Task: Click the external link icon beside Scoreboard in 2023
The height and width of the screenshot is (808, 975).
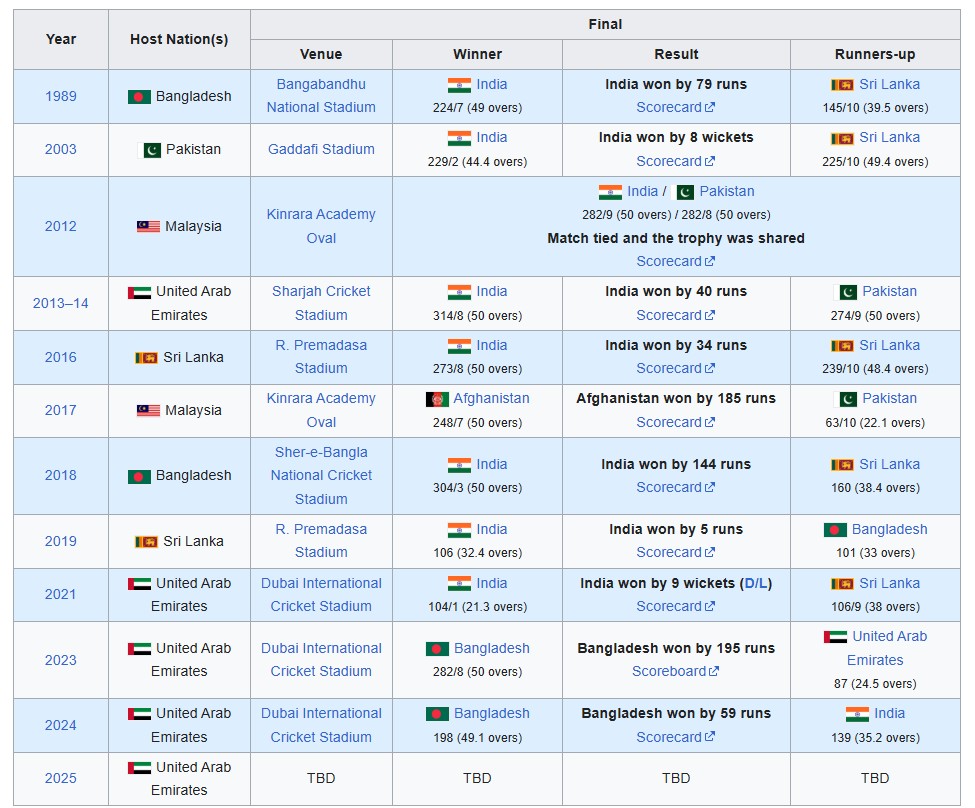Action: 714,672
